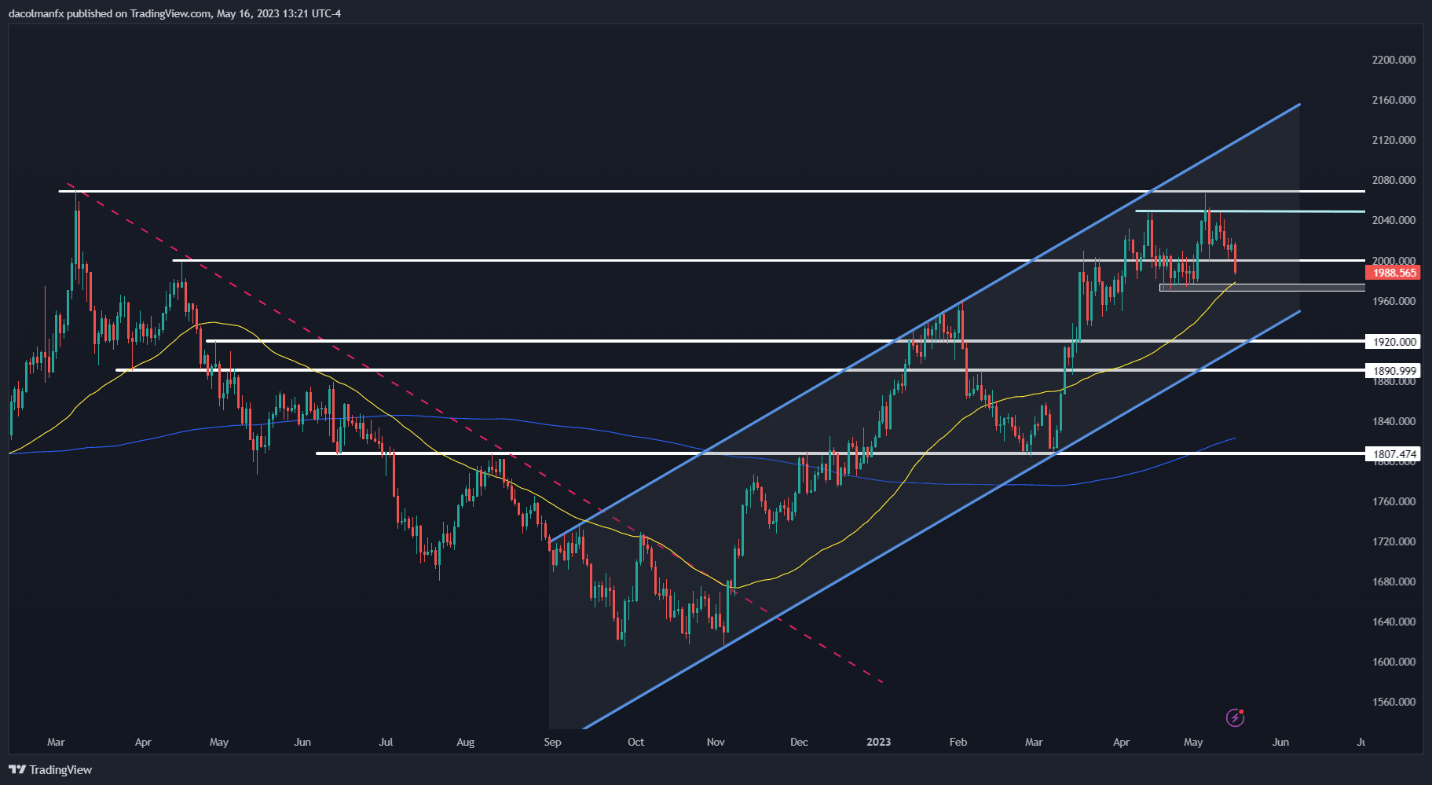Viewport: 1432px width, 785px height.
Task: Click the 1960.000 price axis label
Action: coord(1395,301)
